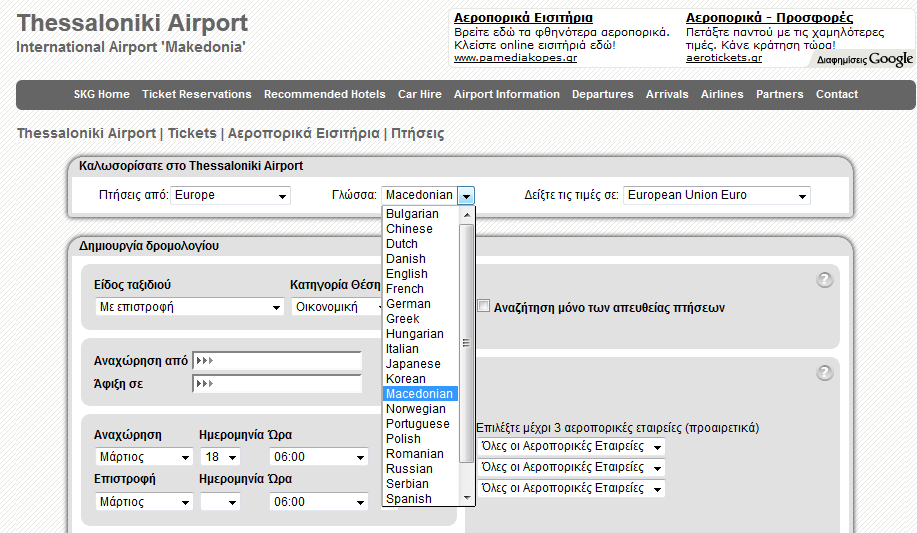Open the departure month dropdown
Screen dimensions: 917x533
[x=143, y=457]
